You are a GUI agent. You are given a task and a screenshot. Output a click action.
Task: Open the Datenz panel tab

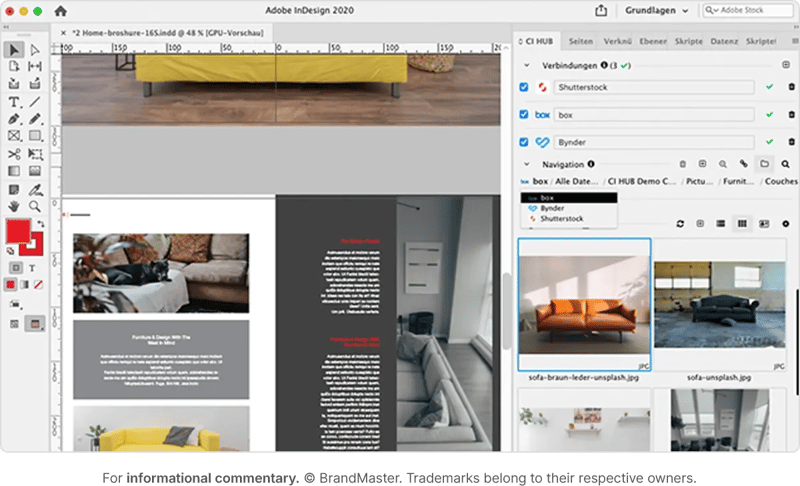click(x=724, y=41)
